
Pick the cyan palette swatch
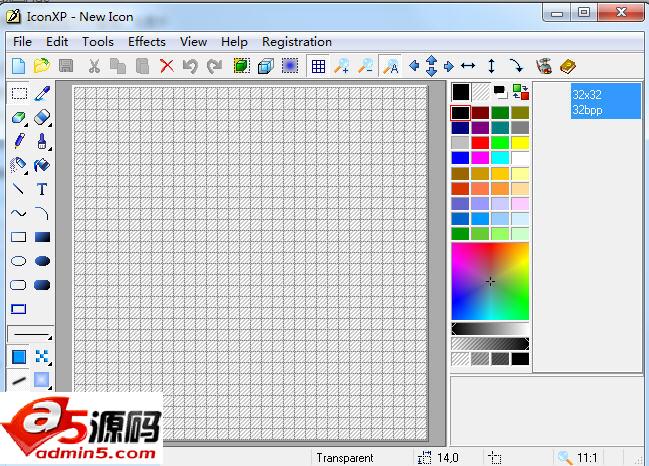[x=500, y=158]
